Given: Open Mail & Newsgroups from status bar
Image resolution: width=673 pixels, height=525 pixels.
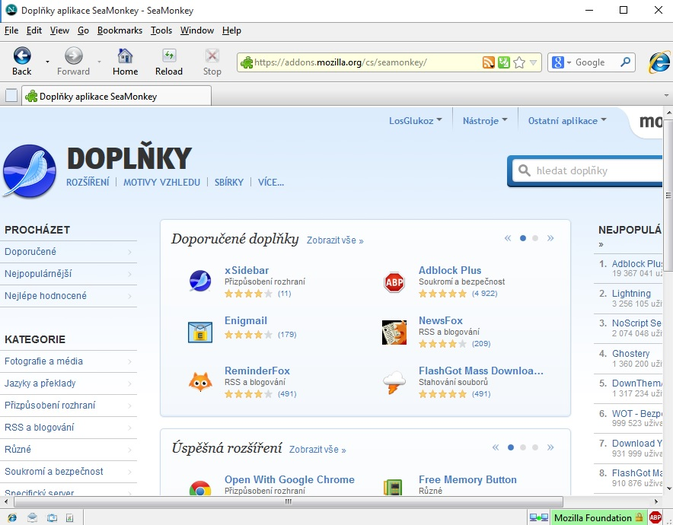Looking at the screenshot, I should click(32, 518).
